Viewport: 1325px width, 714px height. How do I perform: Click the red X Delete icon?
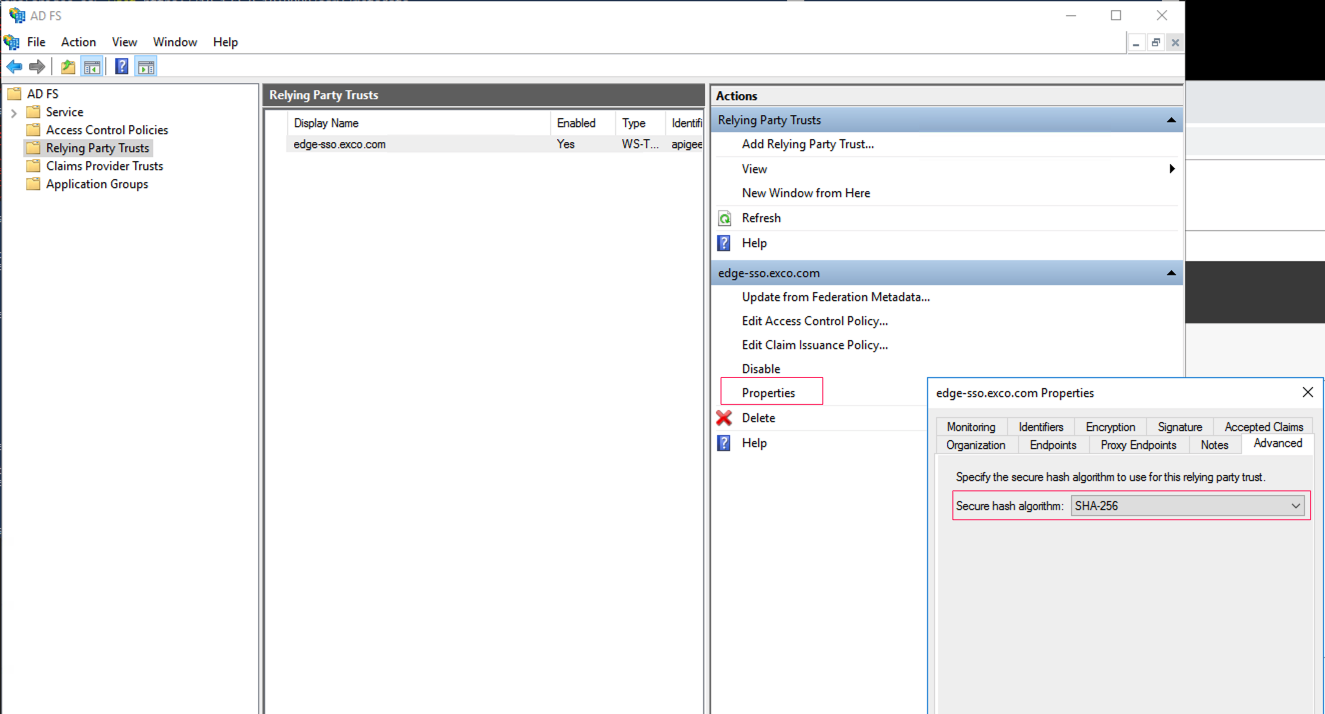724,418
